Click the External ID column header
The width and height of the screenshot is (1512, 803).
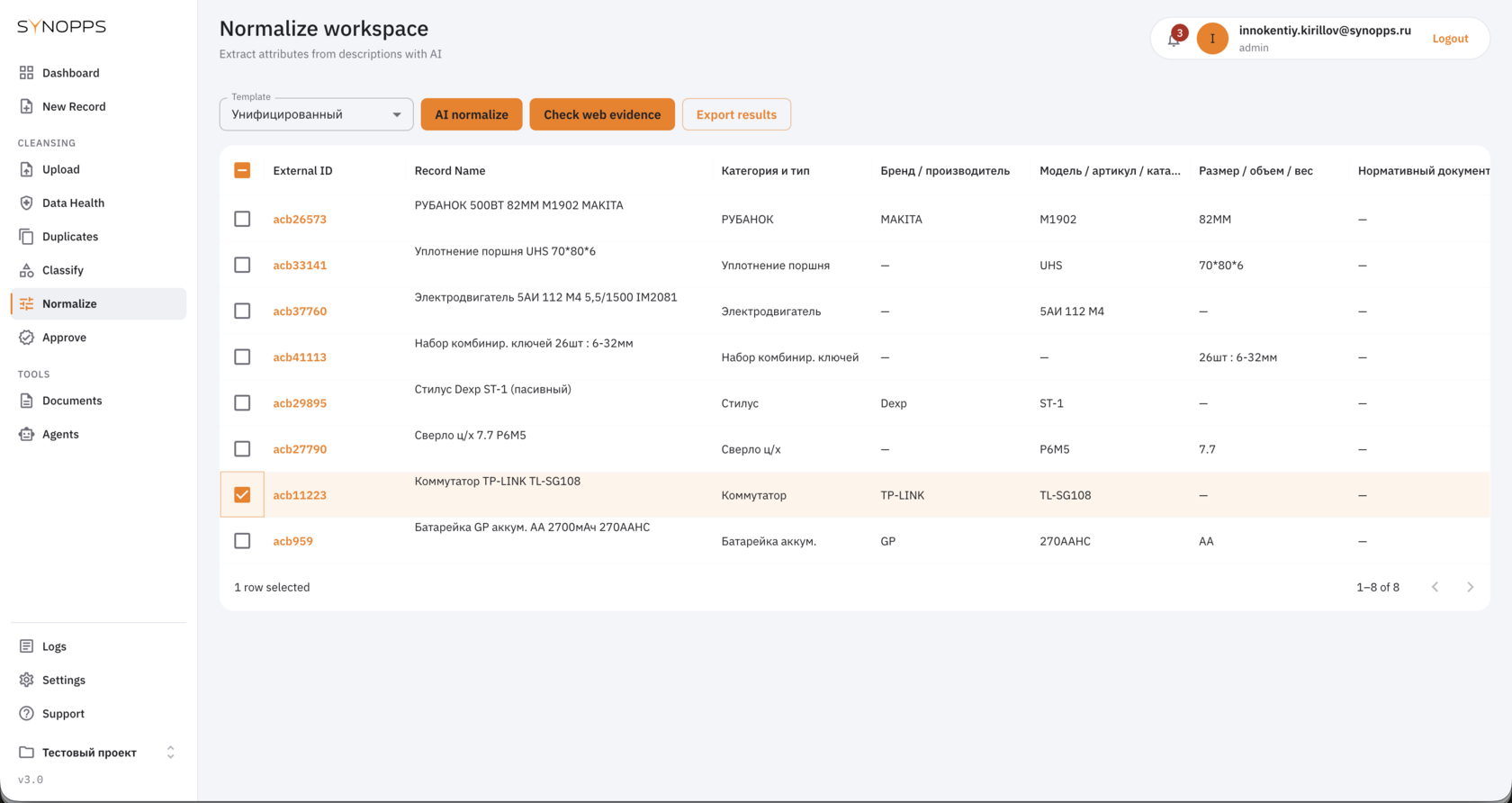click(302, 170)
